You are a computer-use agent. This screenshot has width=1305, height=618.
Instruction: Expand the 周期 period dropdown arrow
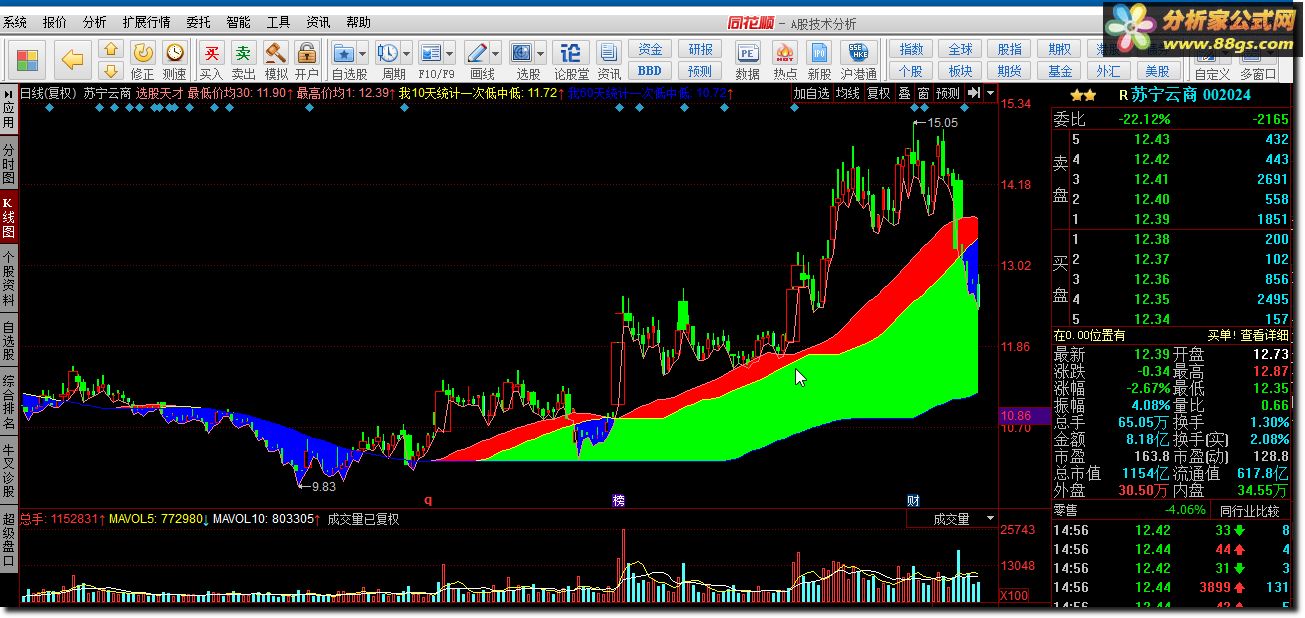click(x=406, y=53)
